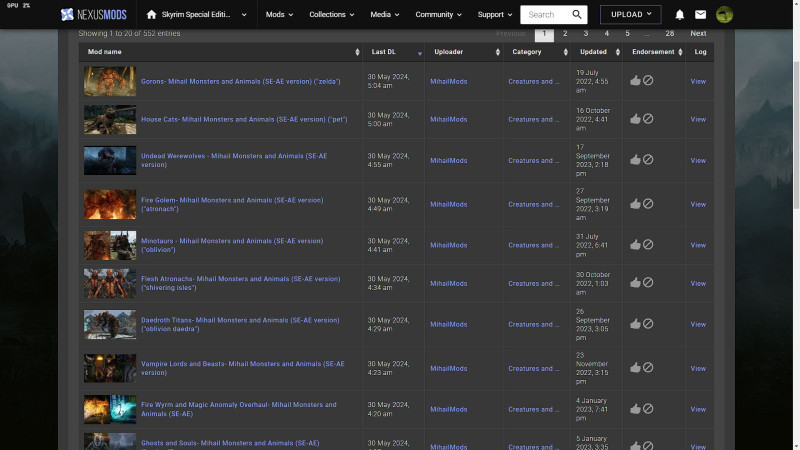Open the Collections menu
Screen dimensions: 800x450
[x=332, y=15]
